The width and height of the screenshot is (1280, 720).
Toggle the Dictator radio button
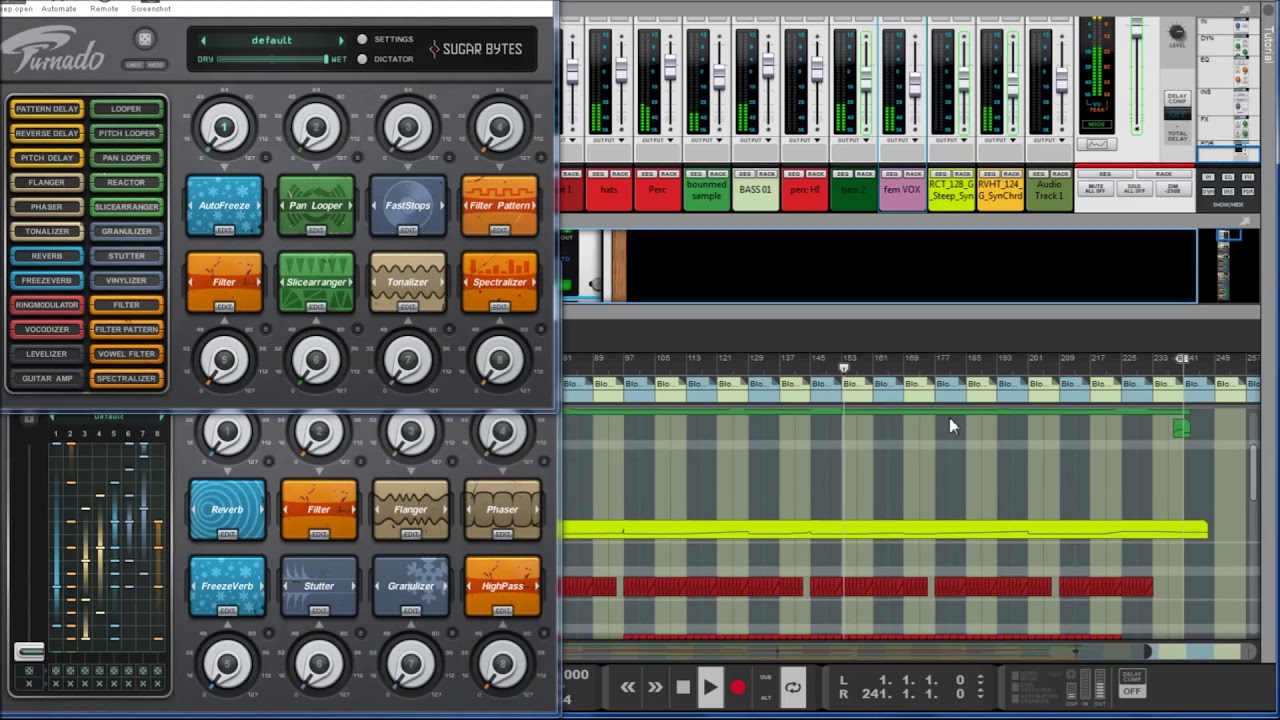pyautogui.click(x=362, y=59)
